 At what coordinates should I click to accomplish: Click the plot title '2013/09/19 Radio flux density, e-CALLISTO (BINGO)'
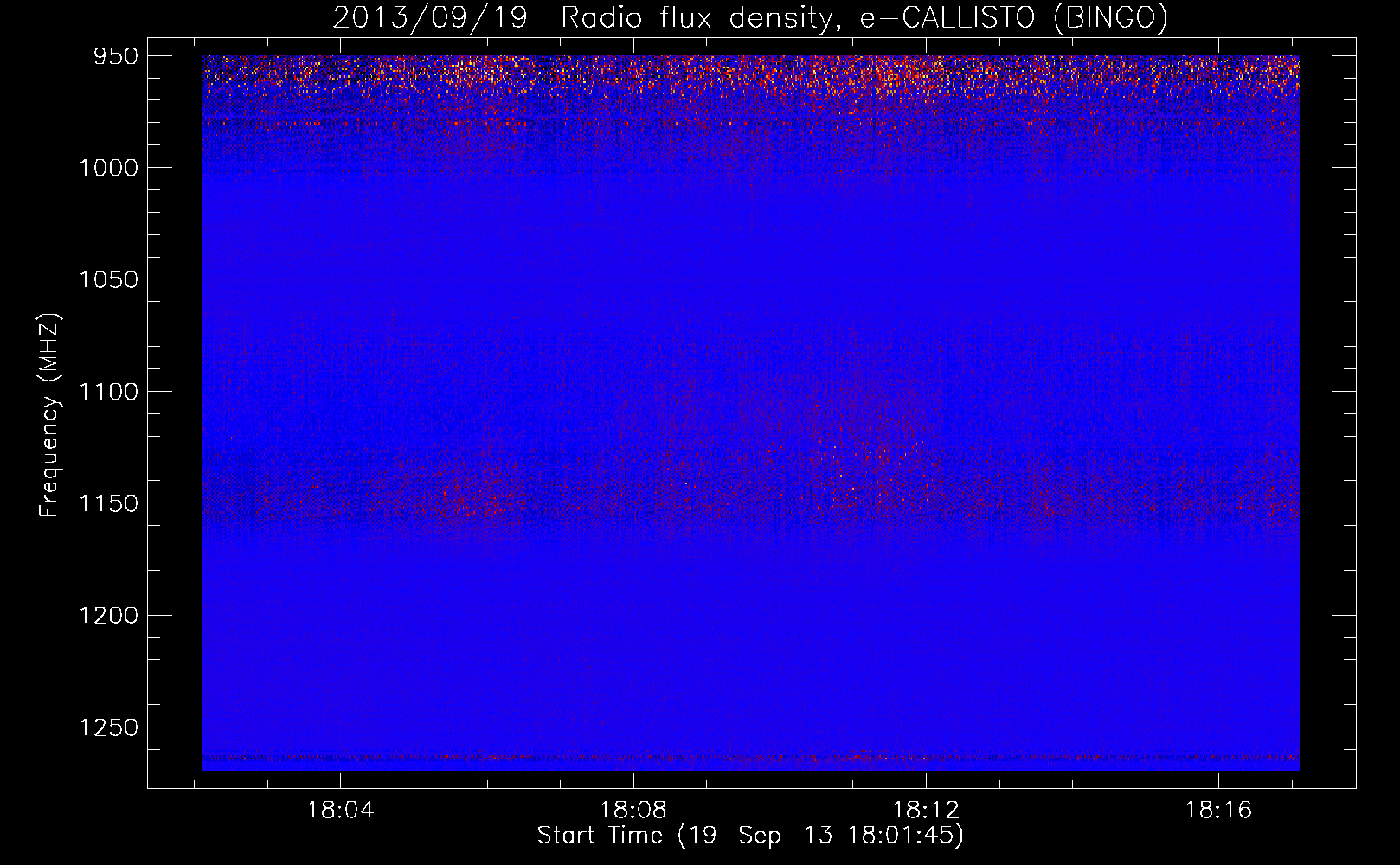click(750, 17)
